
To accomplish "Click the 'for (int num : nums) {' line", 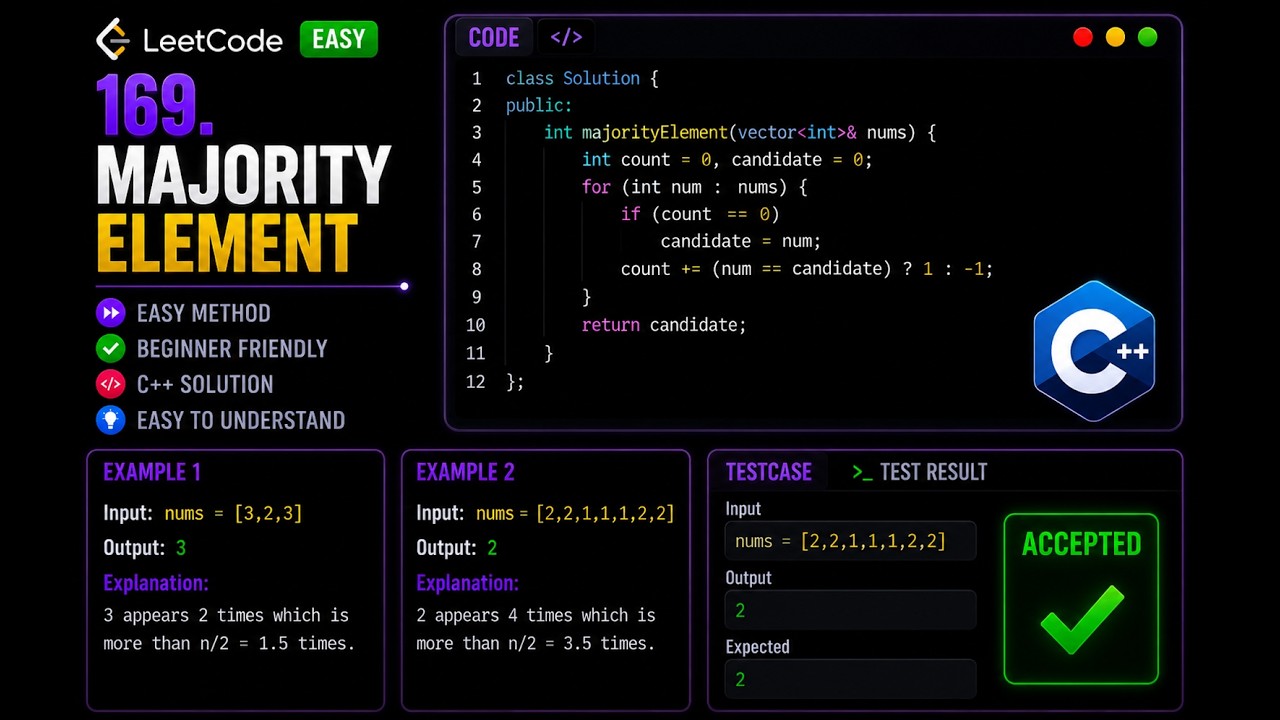I will point(694,187).
